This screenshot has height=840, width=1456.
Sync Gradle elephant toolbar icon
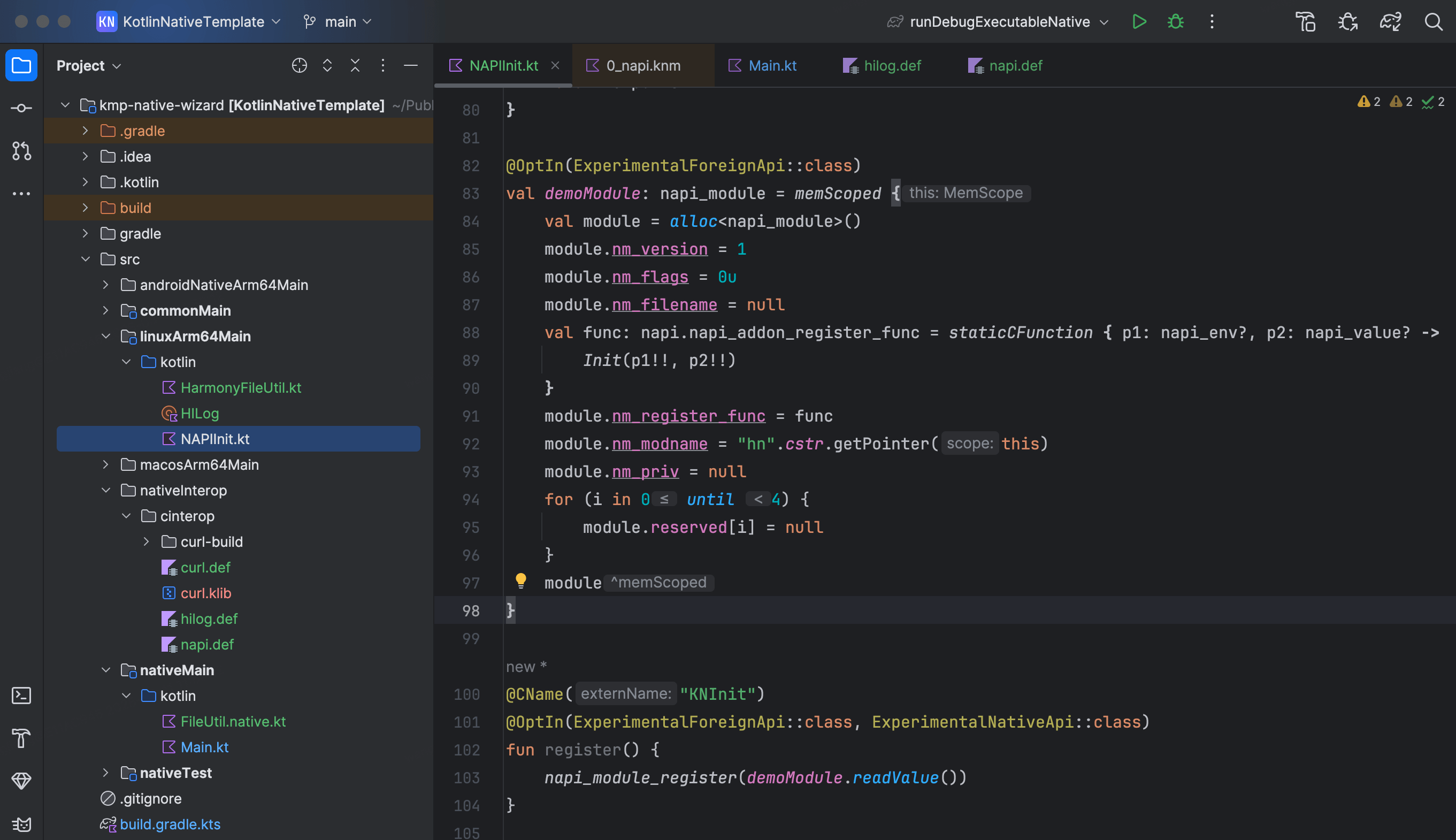(1390, 21)
